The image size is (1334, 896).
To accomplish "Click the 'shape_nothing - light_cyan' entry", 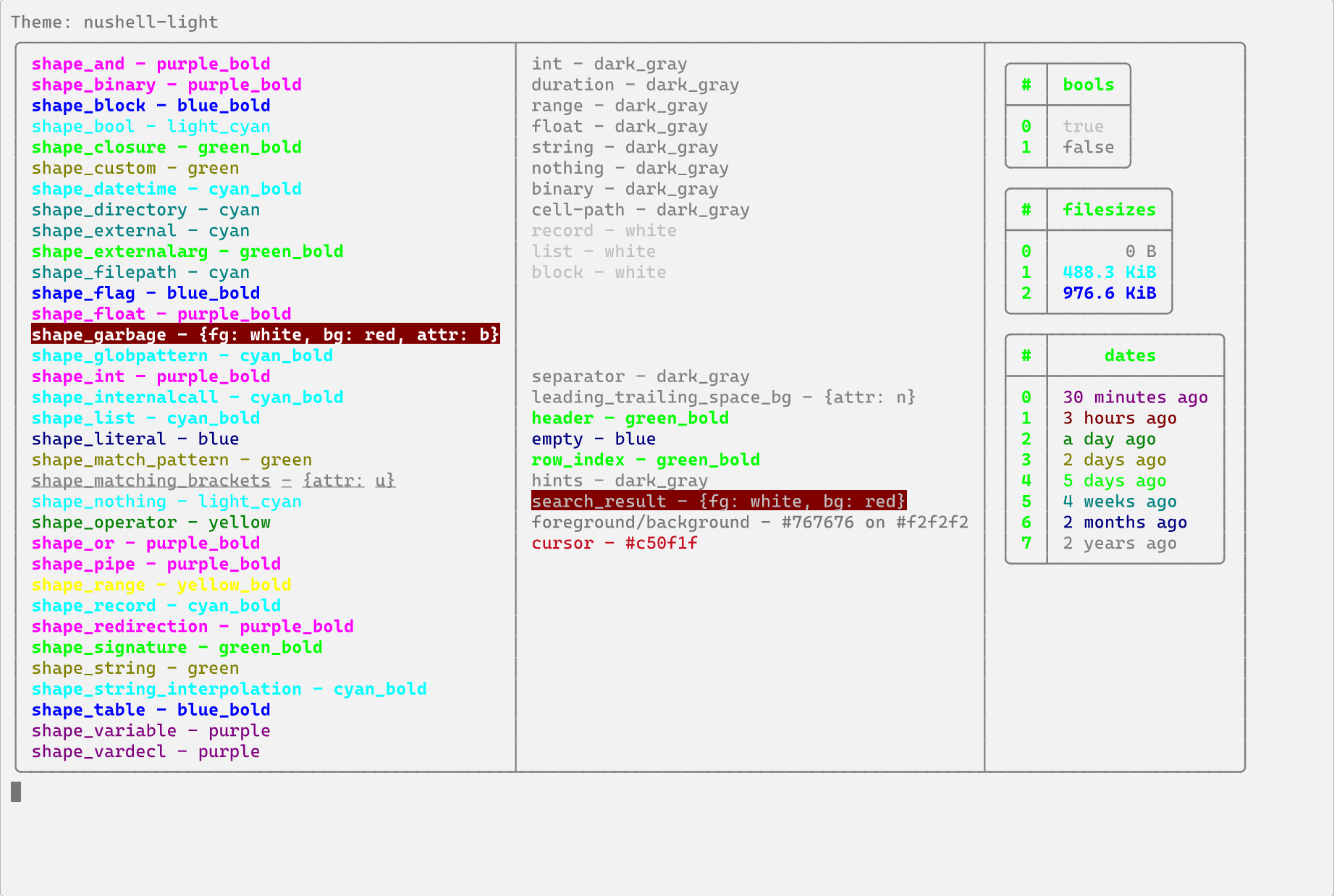I will click(x=166, y=502).
